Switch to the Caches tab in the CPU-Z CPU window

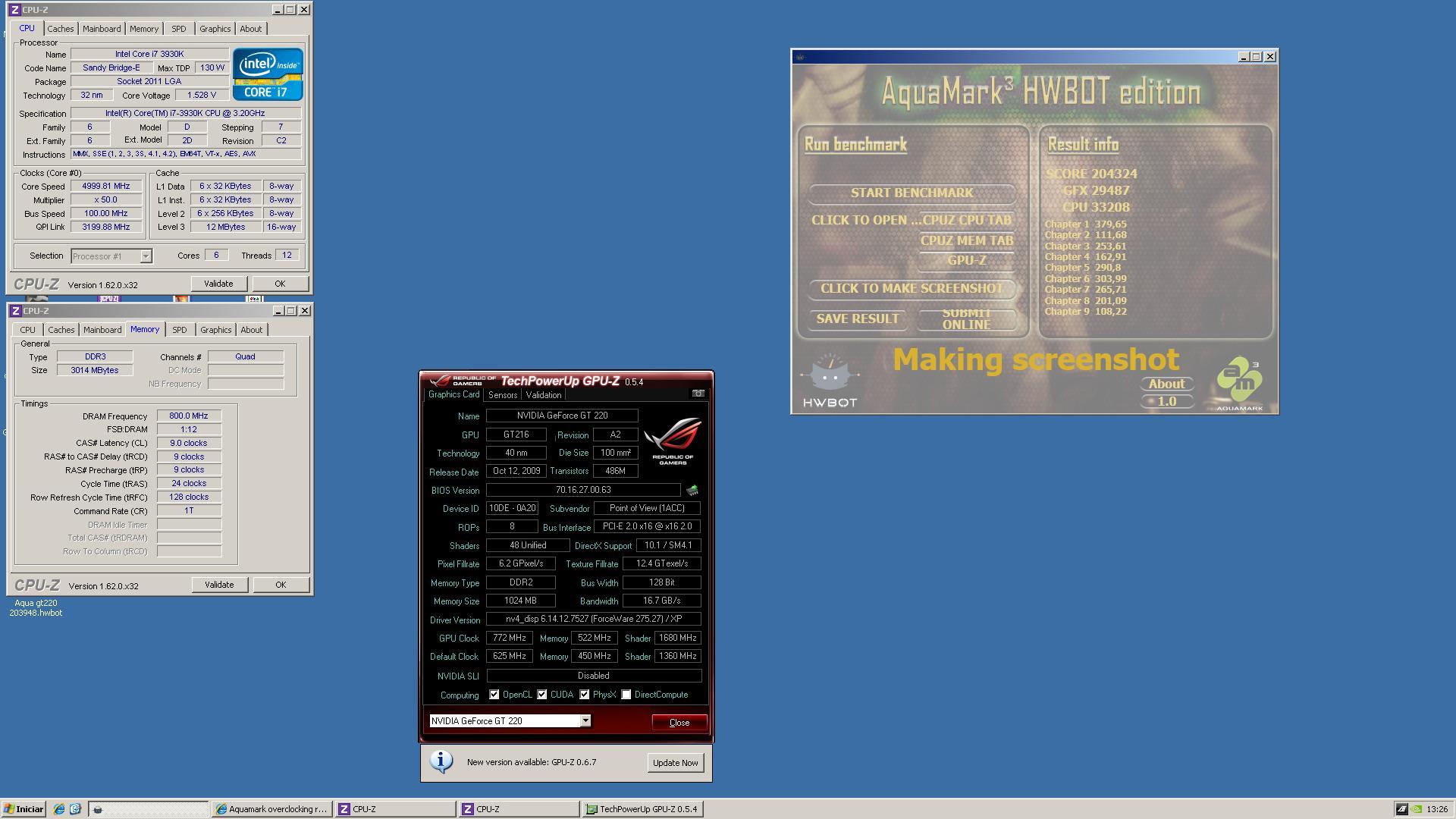click(x=60, y=29)
